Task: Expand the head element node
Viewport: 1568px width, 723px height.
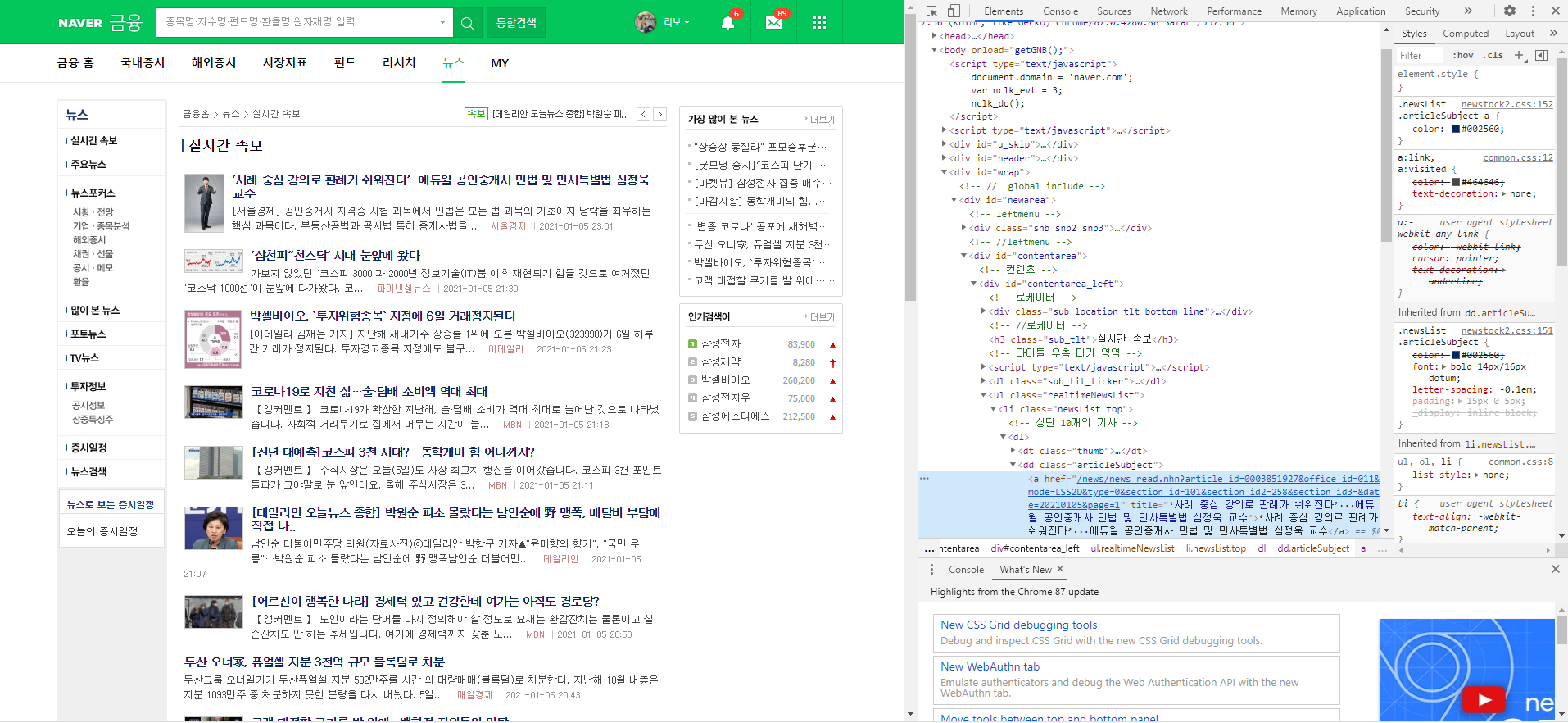Action: coord(934,36)
